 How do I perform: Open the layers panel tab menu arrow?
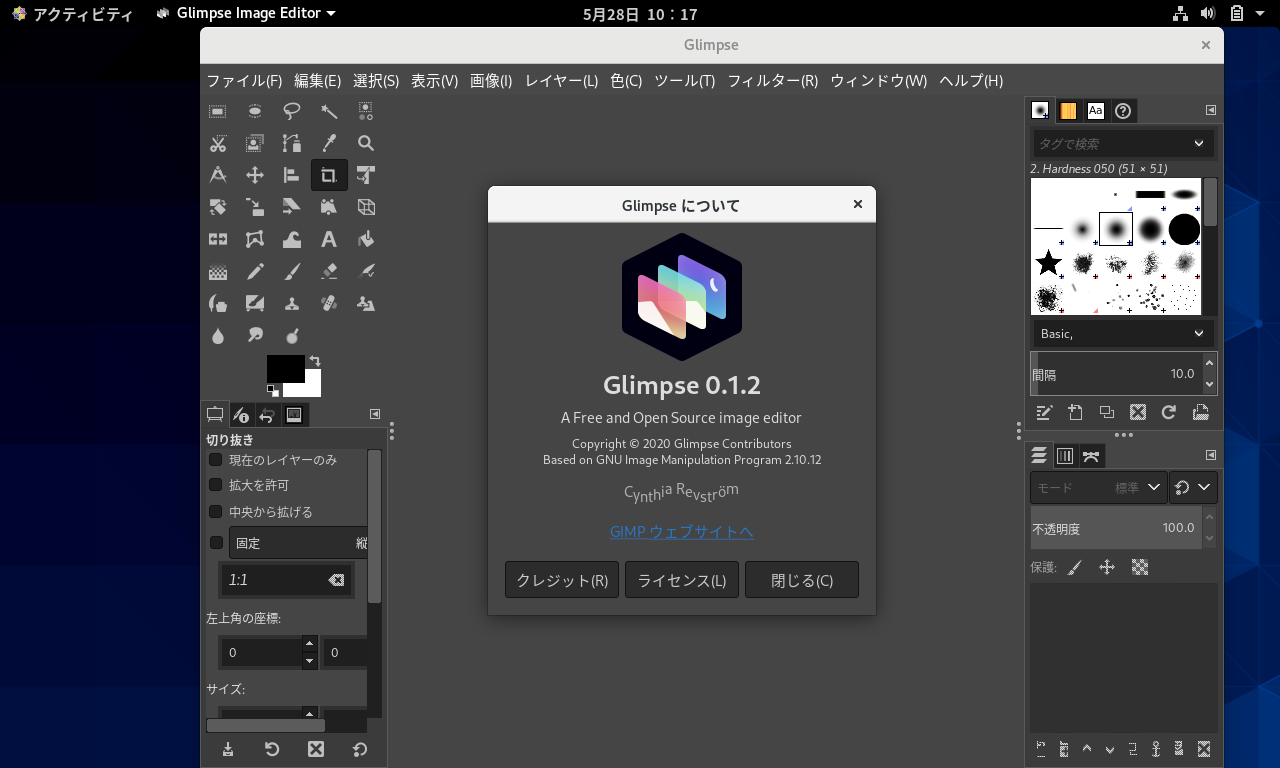pos(1210,455)
